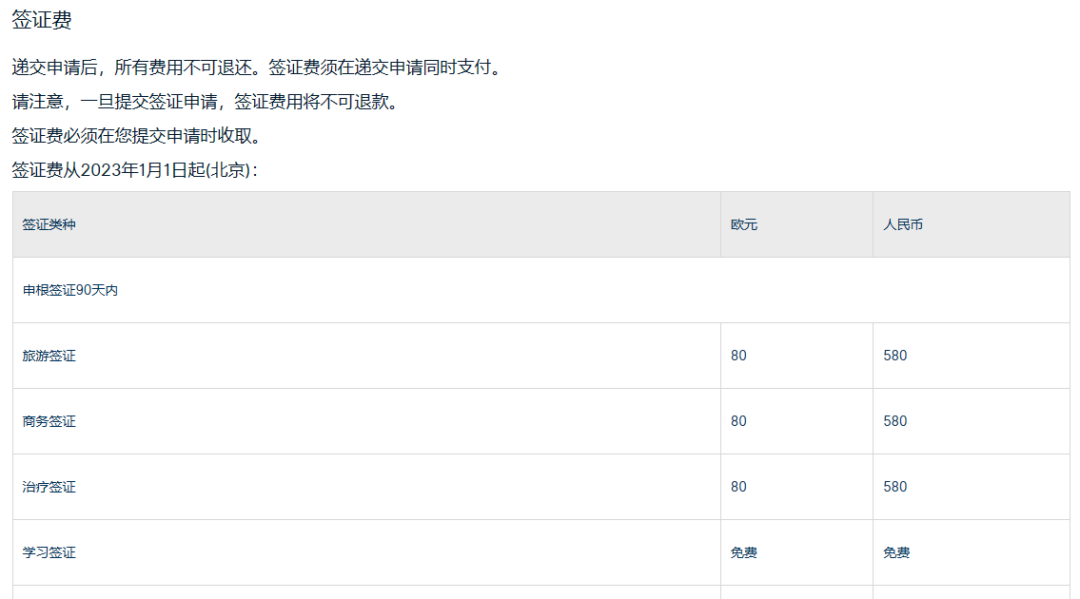
Task: Select the 80 euro fee for 商务签证
Action: (738, 421)
